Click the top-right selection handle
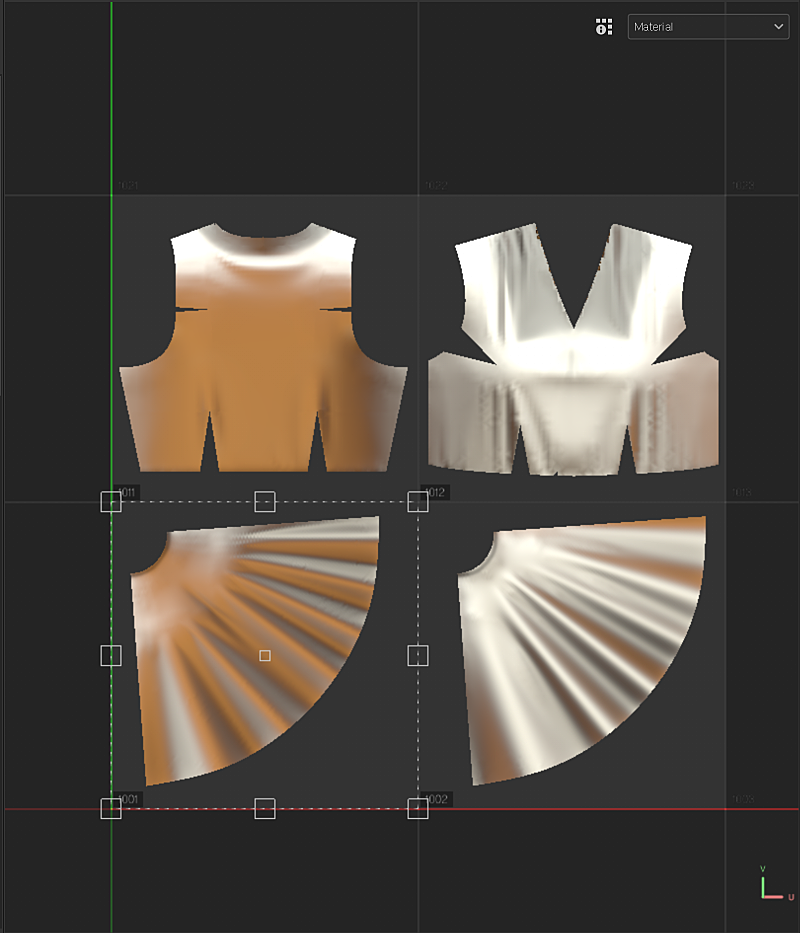800x933 pixels. 418,502
